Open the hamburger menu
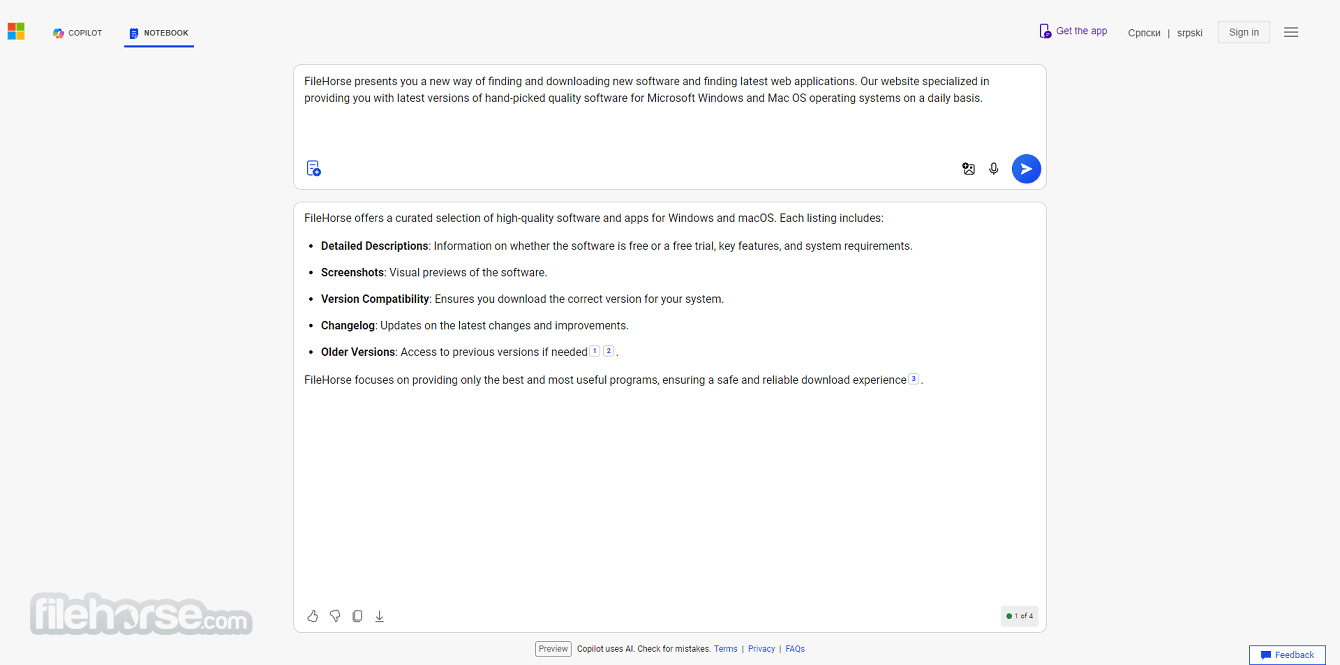Screen dimensions: 1340x665 pos(1291,32)
